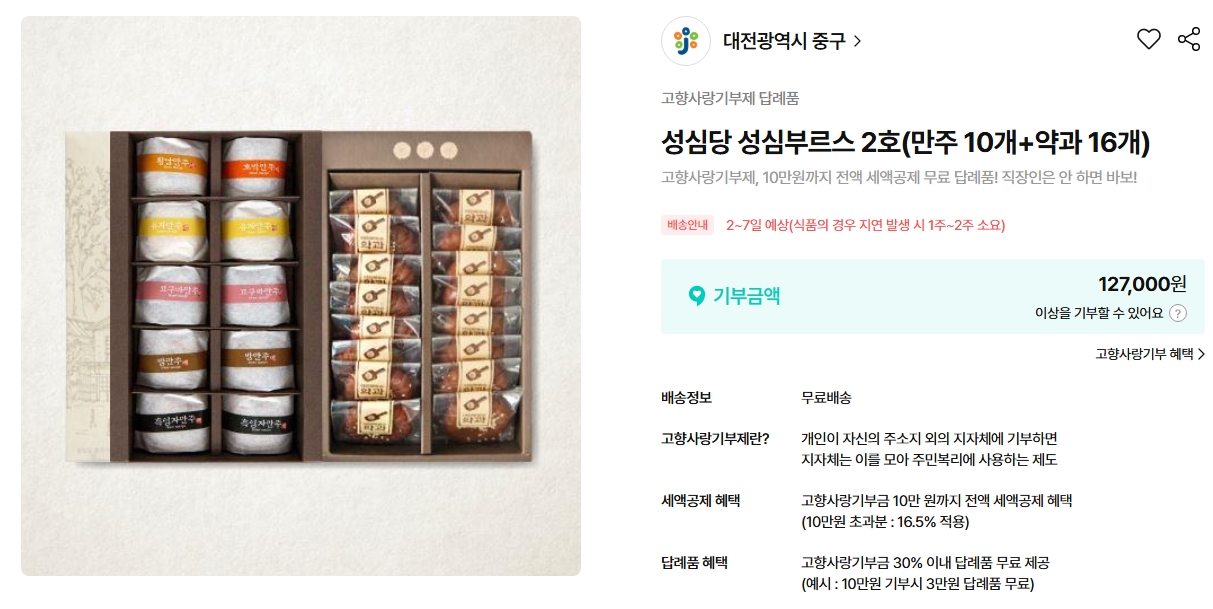Open the 고향사랑기부 혜택 link
1213x609 pixels.
coord(1150,354)
